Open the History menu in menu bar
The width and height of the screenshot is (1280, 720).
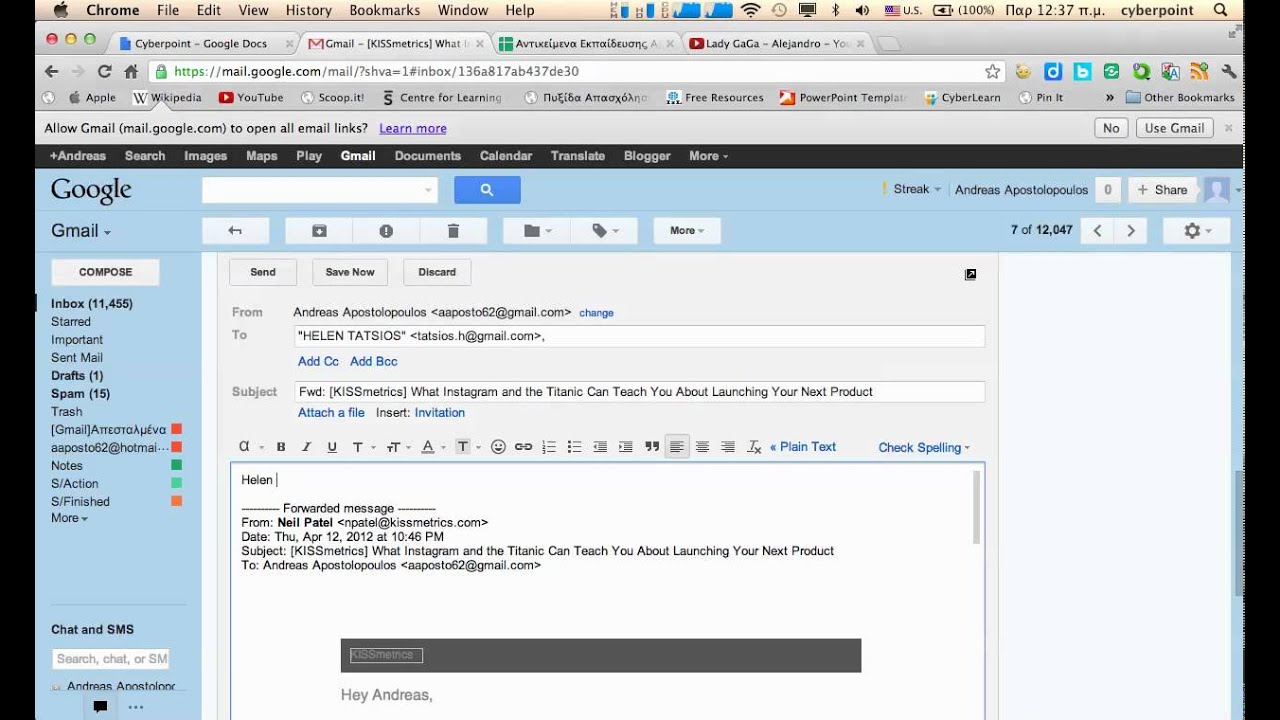pos(308,10)
